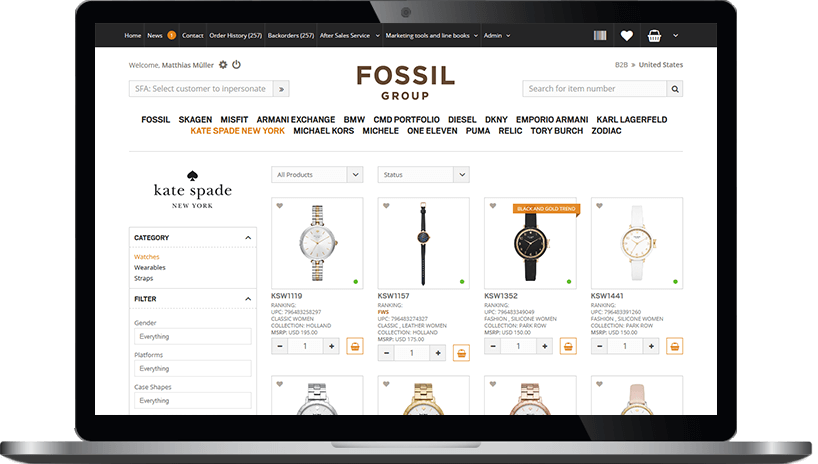Expand Marketing tools and line books menu
Viewport: 818px width, 464px height.
pyautogui.click(x=431, y=35)
